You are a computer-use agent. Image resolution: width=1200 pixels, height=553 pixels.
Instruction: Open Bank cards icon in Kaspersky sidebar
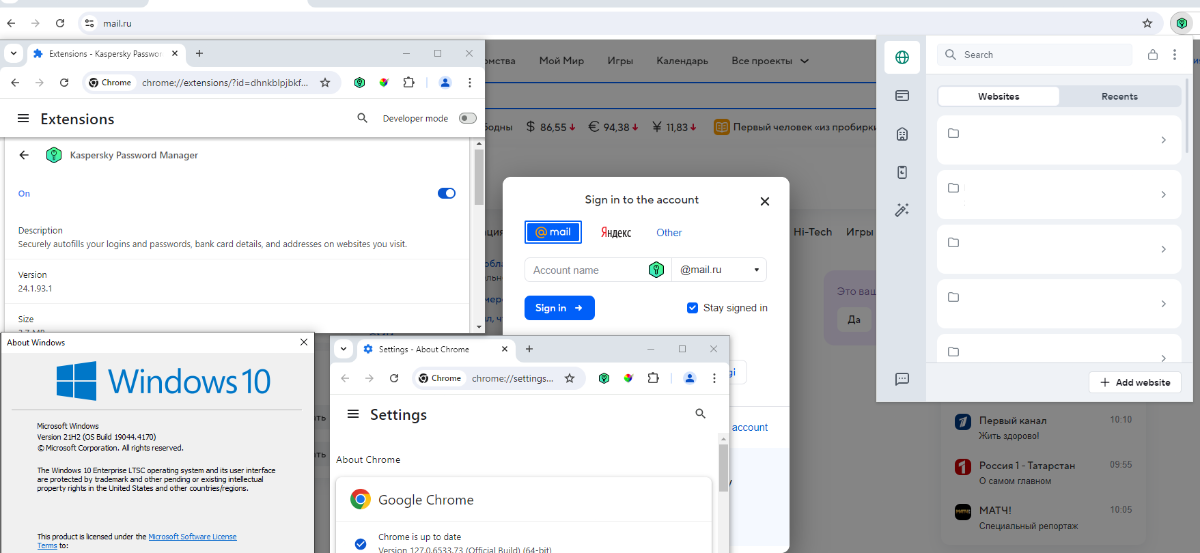coord(902,96)
